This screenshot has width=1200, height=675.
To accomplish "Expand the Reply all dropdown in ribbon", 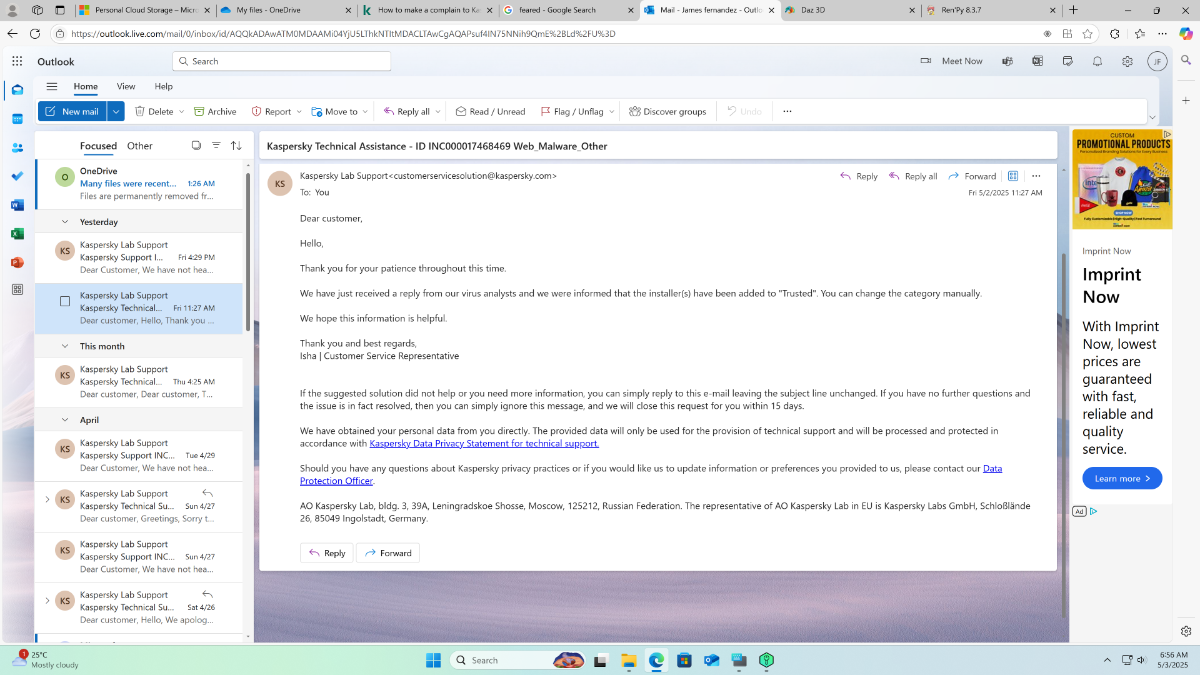I will click(x=438, y=112).
